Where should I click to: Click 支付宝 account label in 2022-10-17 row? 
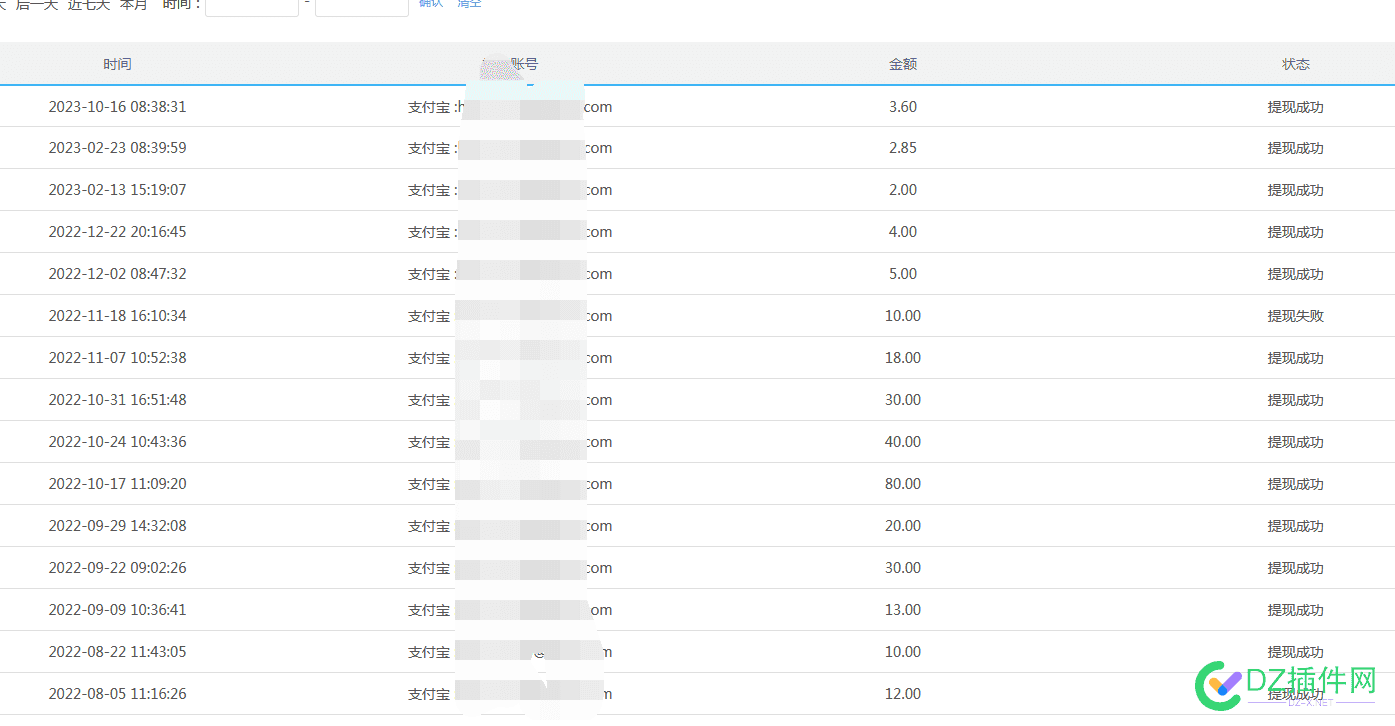429,484
